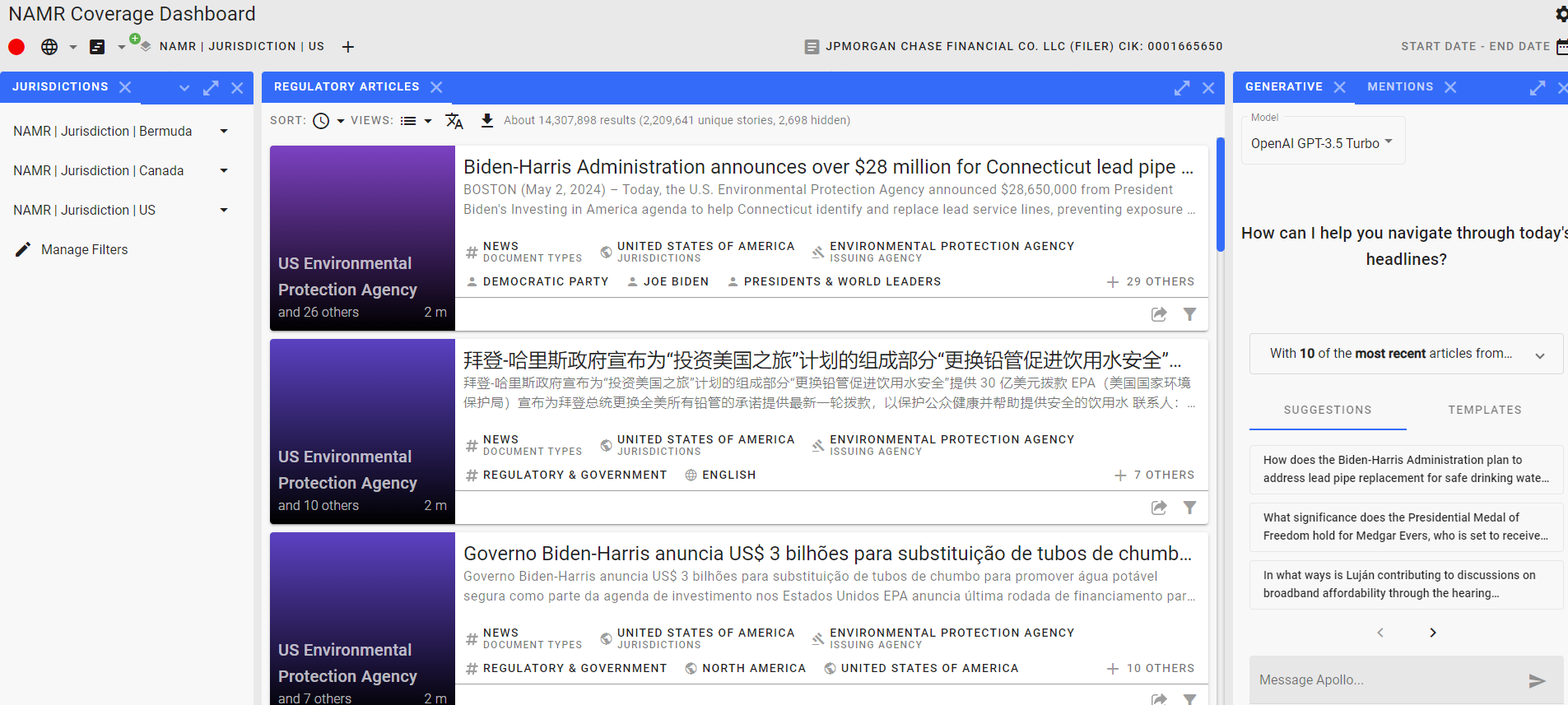Switch to the TEMPLATES tab
This screenshot has height=705, width=1568.
coord(1485,410)
